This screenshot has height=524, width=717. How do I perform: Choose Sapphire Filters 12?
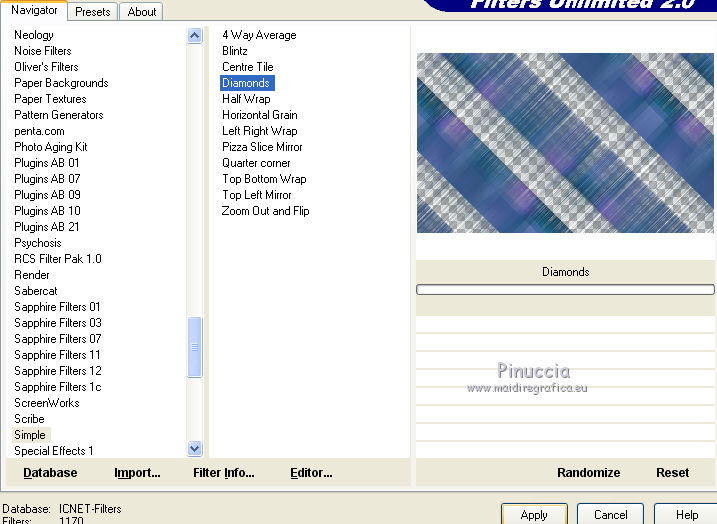pos(58,371)
